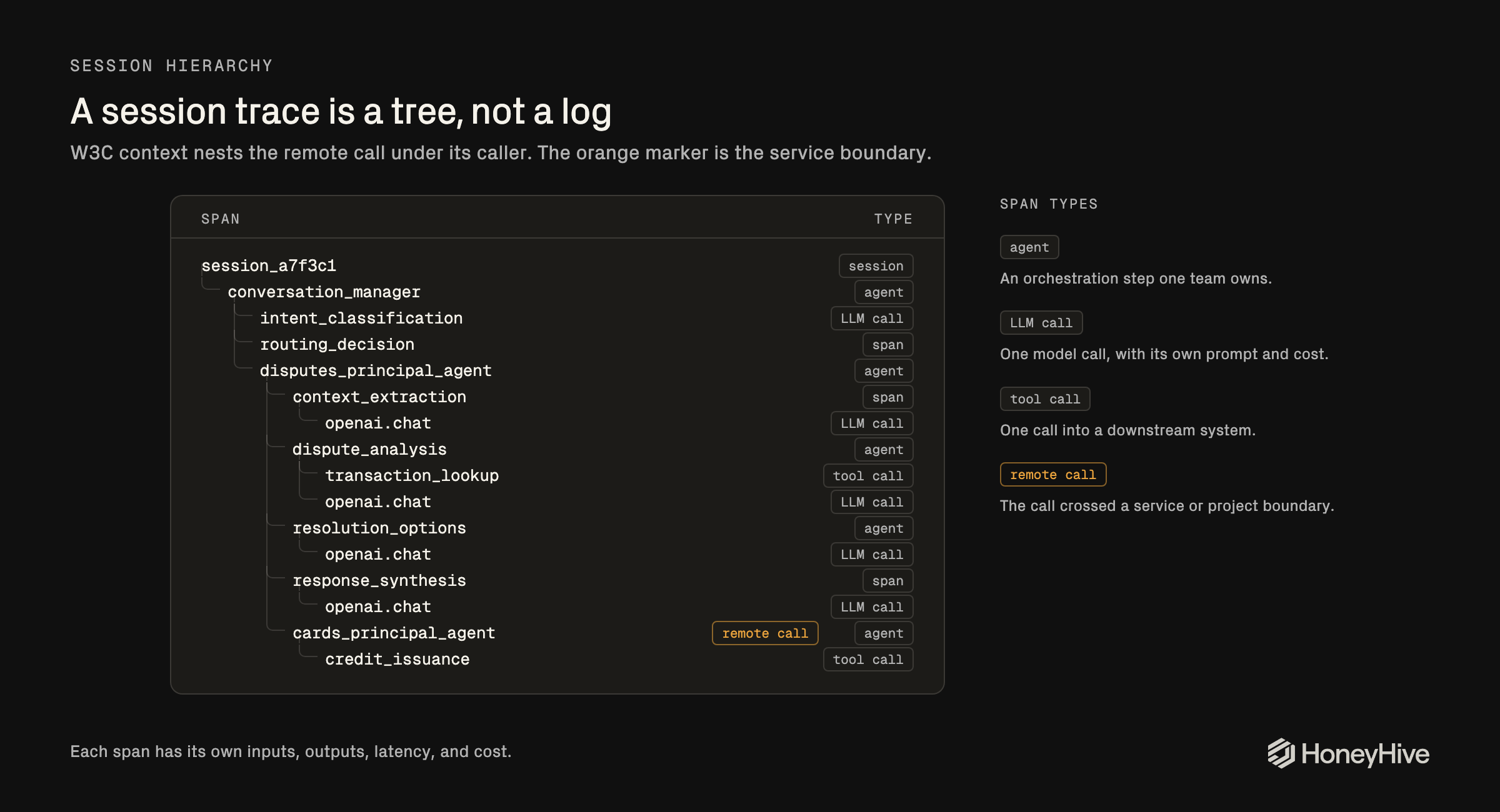Click 'One call into a downstream system.'

(x=1127, y=430)
